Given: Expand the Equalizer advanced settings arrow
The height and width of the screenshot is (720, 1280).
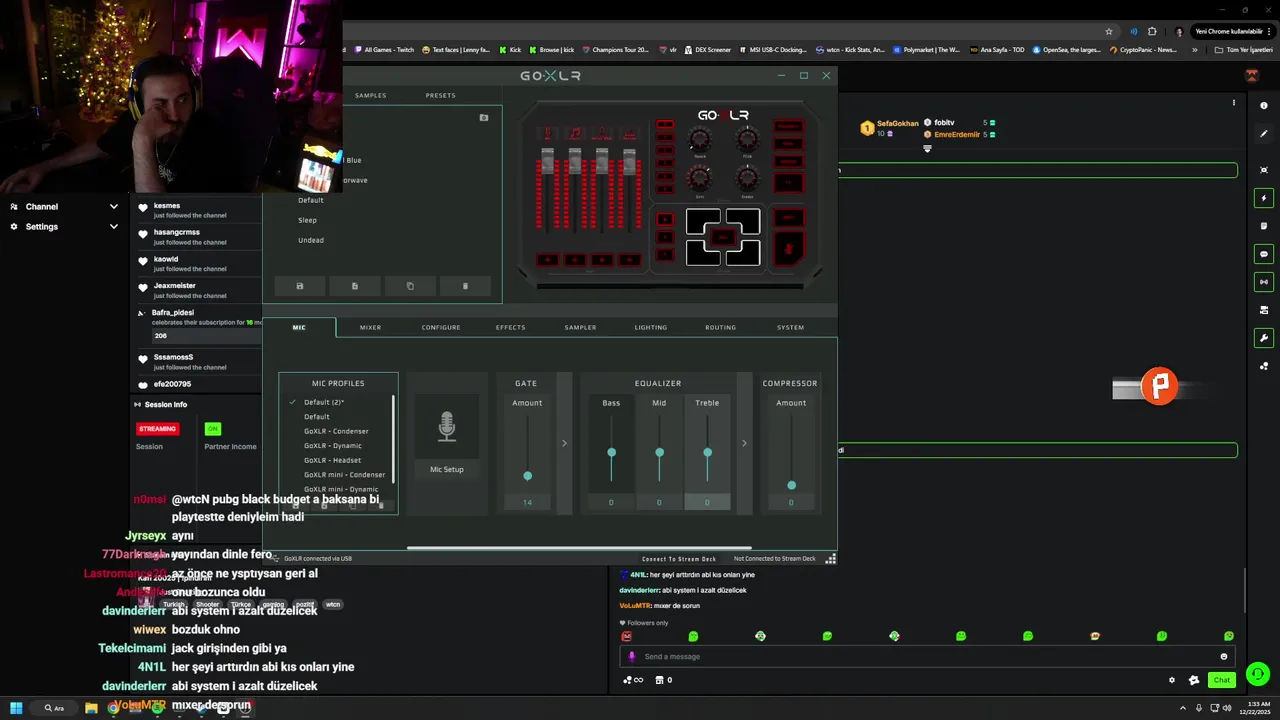Looking at the screenshot, I should [744, 443].
